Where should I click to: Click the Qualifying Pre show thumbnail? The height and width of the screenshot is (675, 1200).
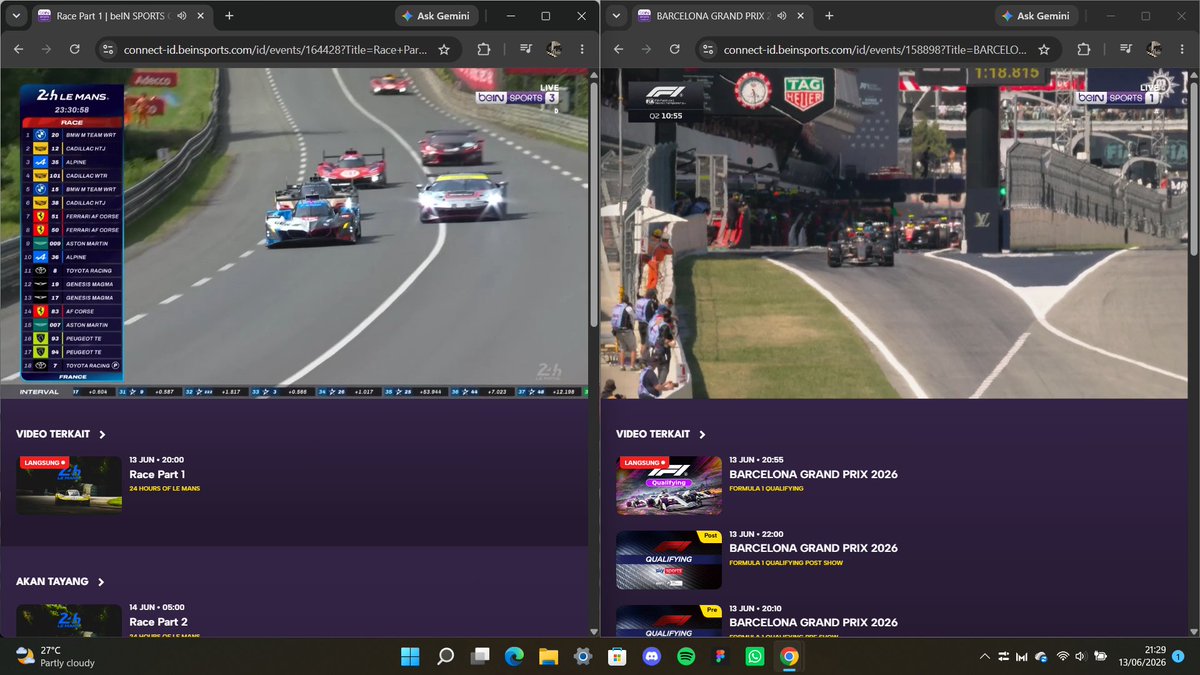669,619
